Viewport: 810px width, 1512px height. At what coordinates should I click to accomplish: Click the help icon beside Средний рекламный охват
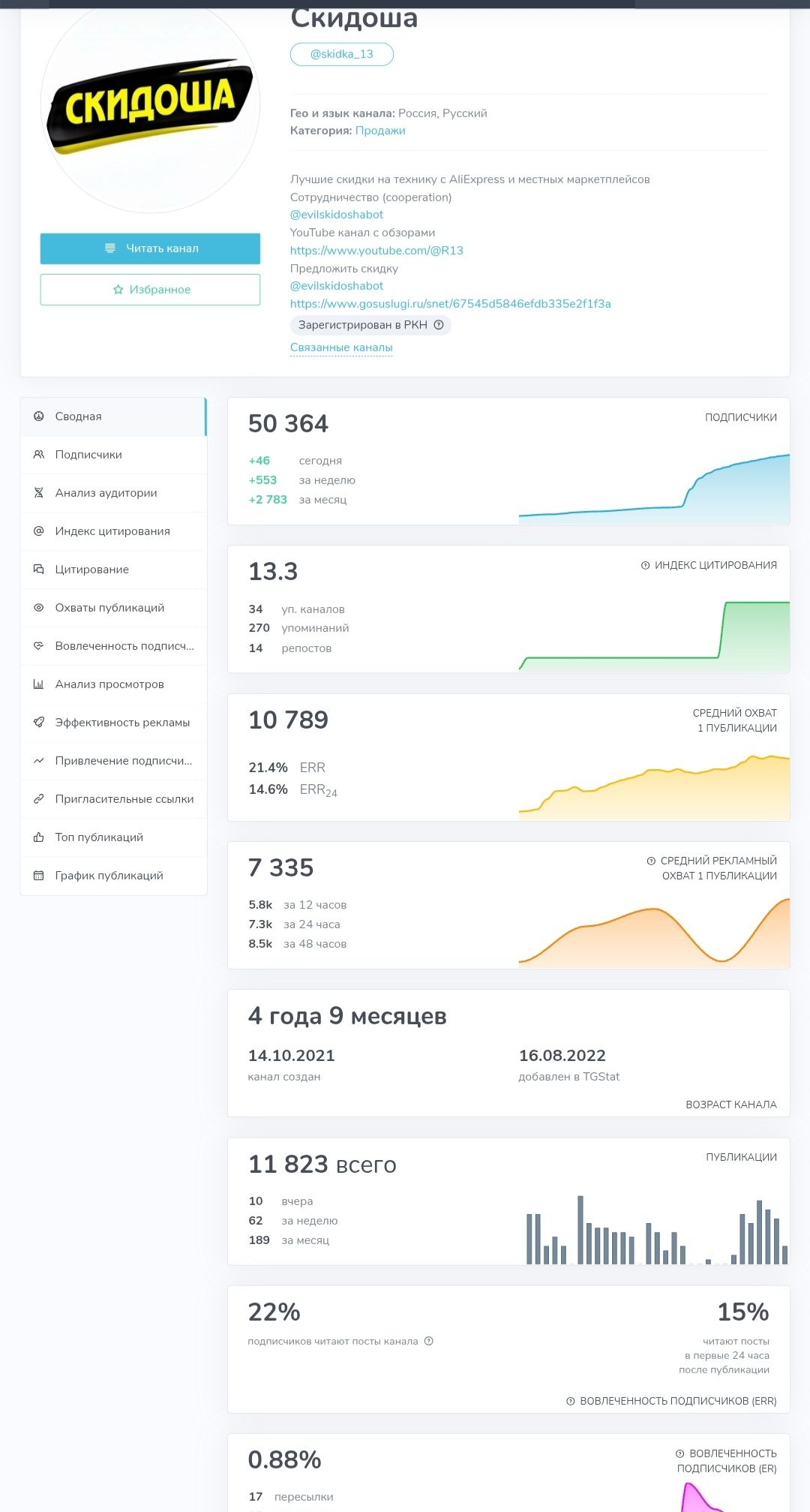coord(651,861)
